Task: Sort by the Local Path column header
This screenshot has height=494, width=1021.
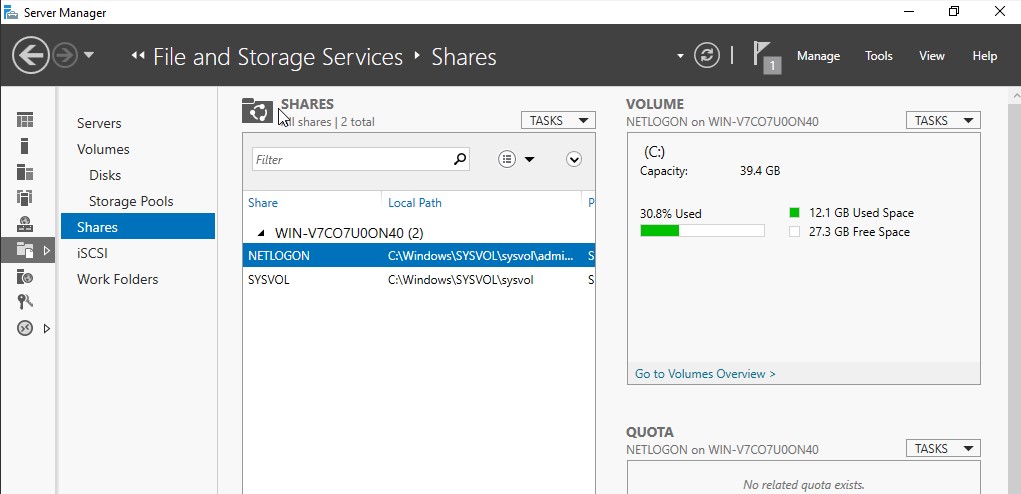Action: pyautogui.click(x=415, y=202)
